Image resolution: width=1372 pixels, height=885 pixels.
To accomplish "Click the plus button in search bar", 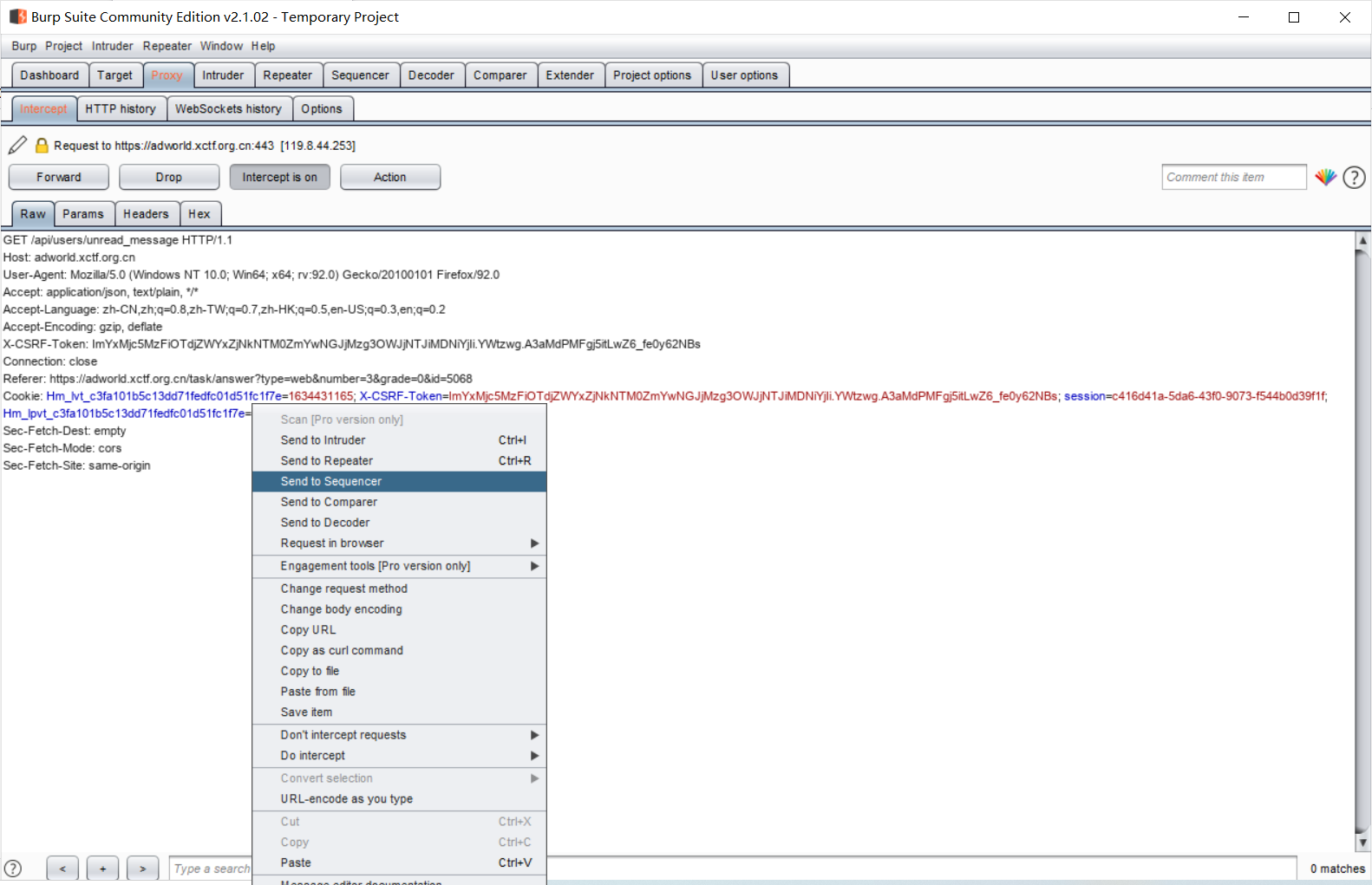I will pos(102,868).
